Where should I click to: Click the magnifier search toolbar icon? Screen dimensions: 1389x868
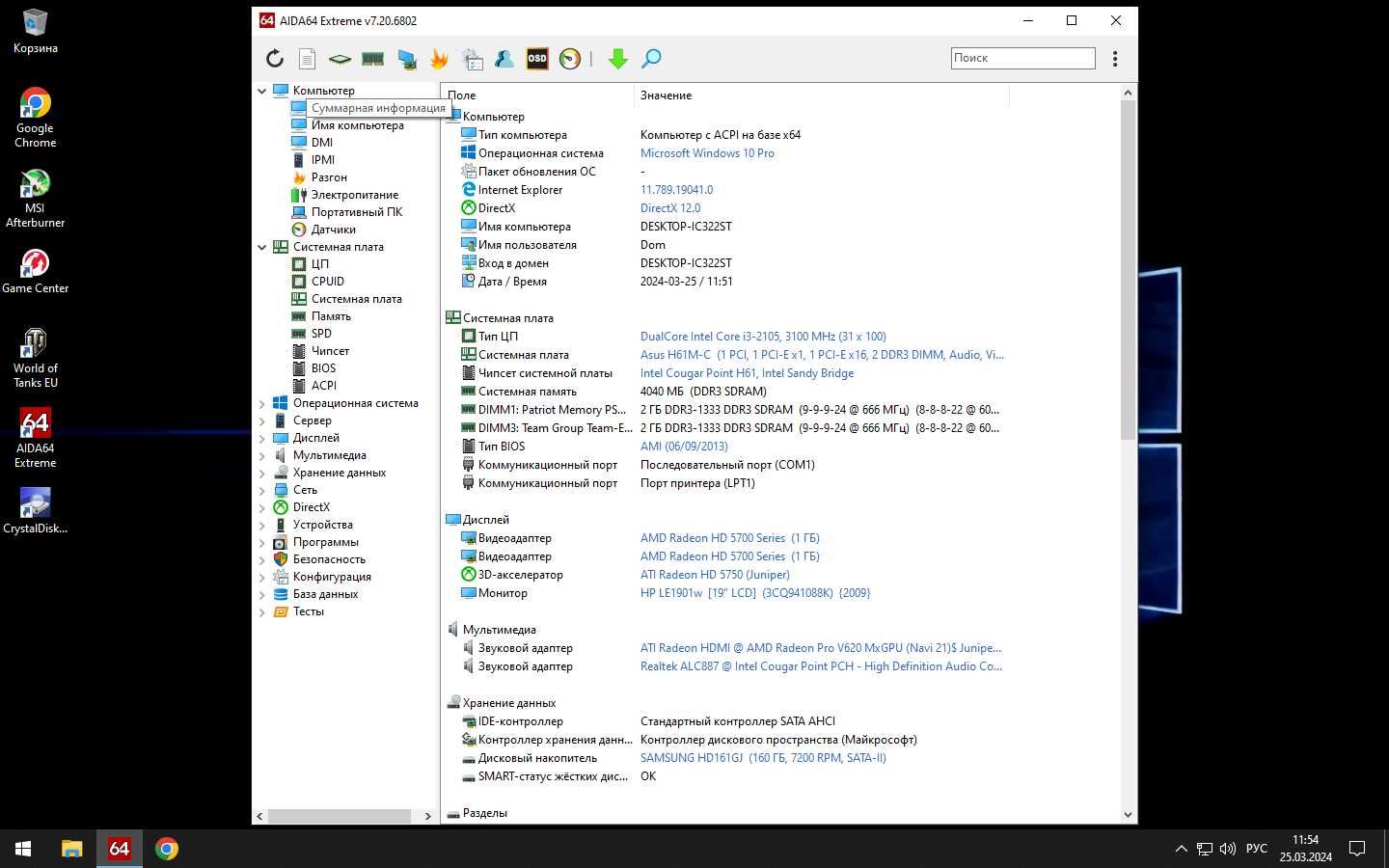coord(651,59)
